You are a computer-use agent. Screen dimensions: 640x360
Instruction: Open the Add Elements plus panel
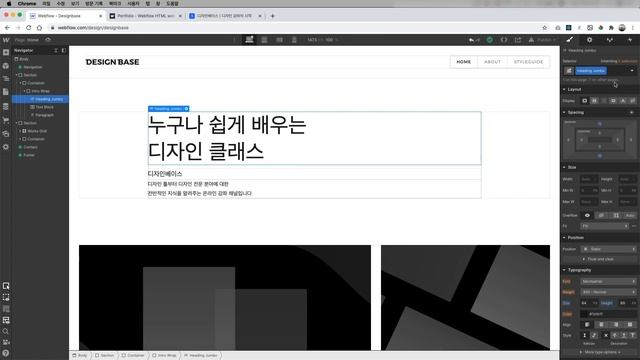point(6,52)
